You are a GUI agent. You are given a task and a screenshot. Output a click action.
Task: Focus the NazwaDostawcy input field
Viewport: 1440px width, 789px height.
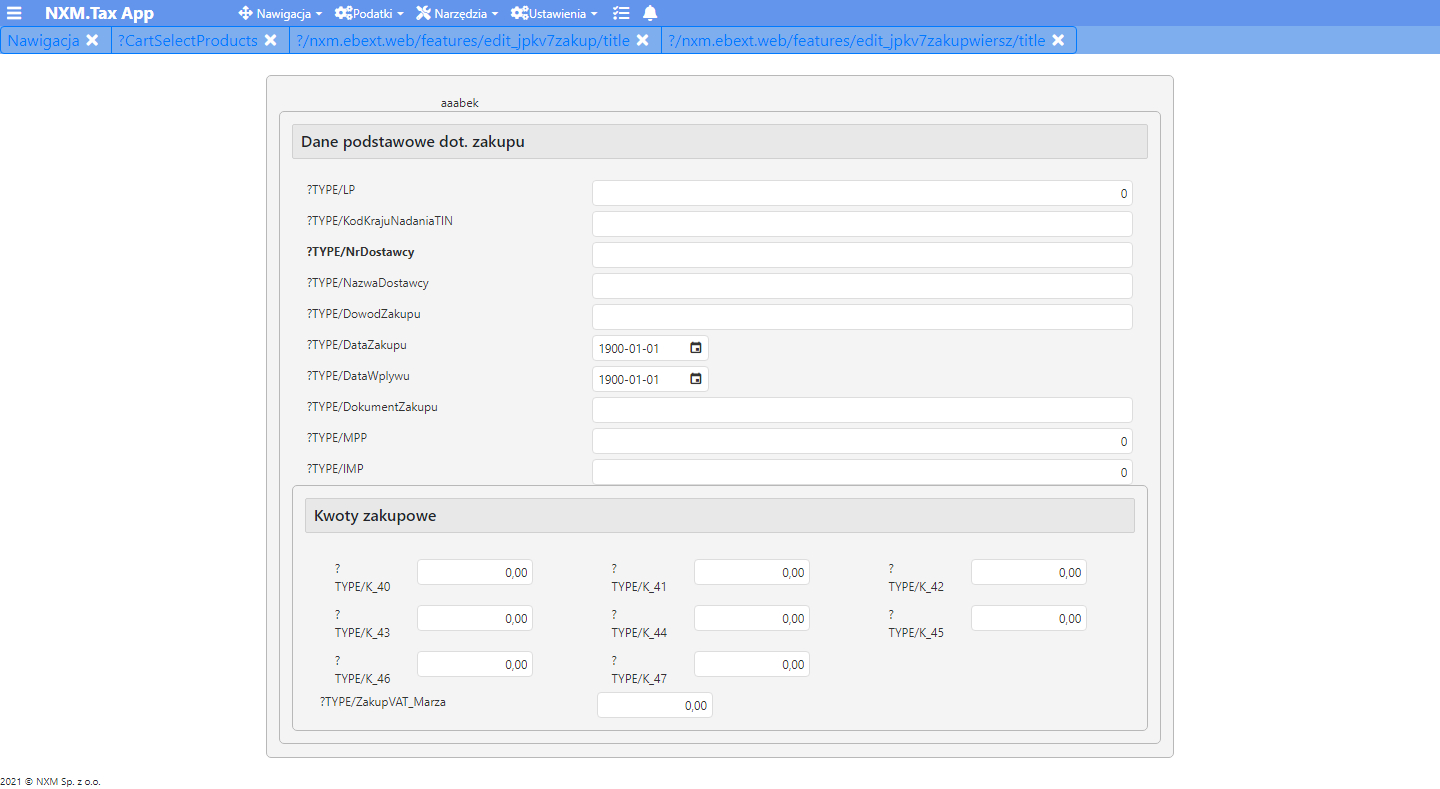pos(862,286)
